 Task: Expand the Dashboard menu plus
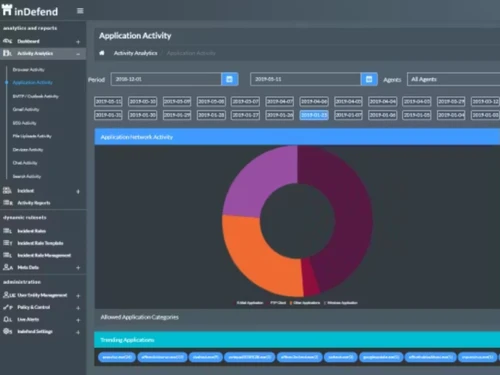[x=78, y=42]
